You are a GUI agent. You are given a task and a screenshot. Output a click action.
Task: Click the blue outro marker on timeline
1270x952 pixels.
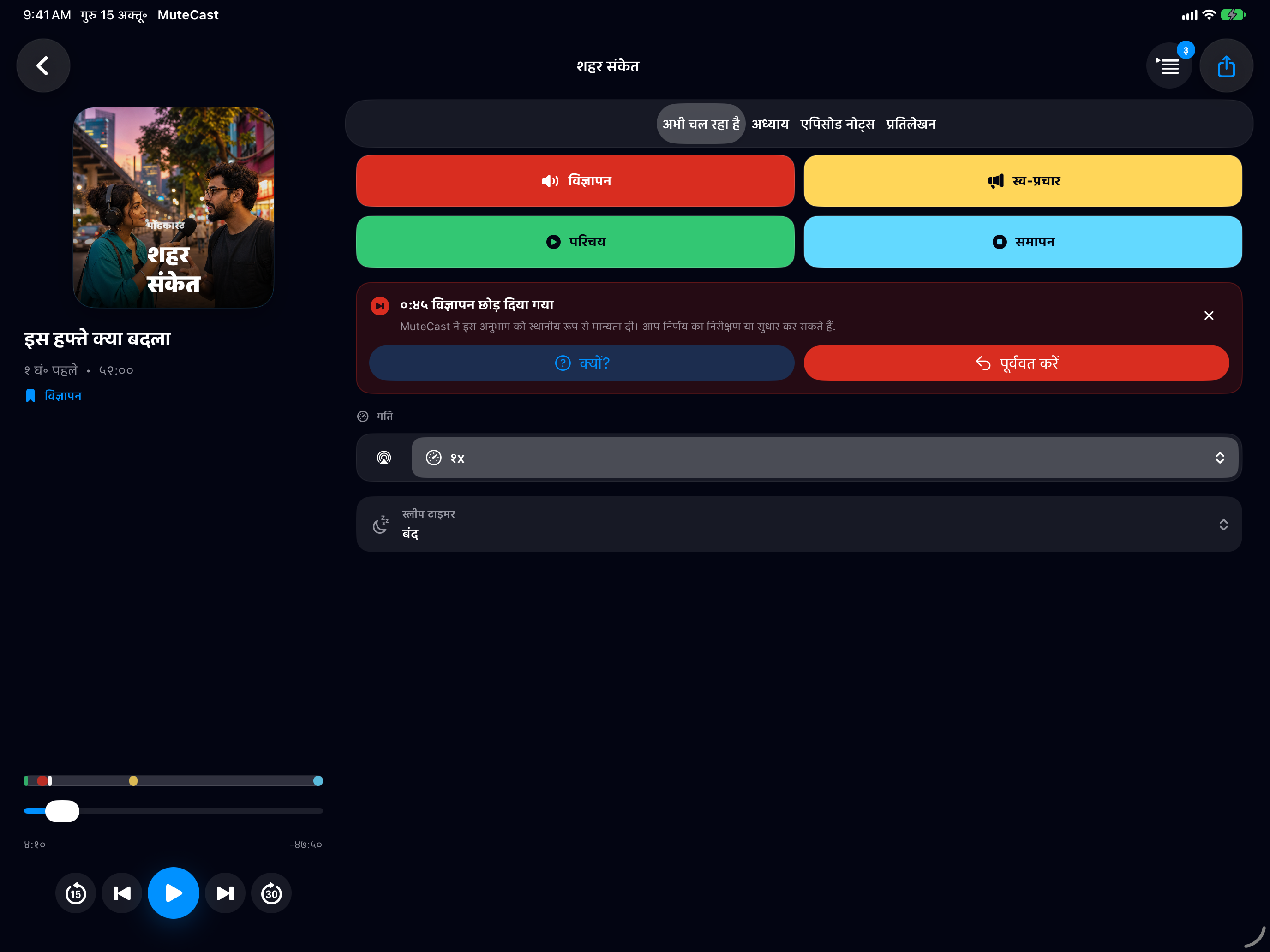pyautogui.click(x=318, y=780)
